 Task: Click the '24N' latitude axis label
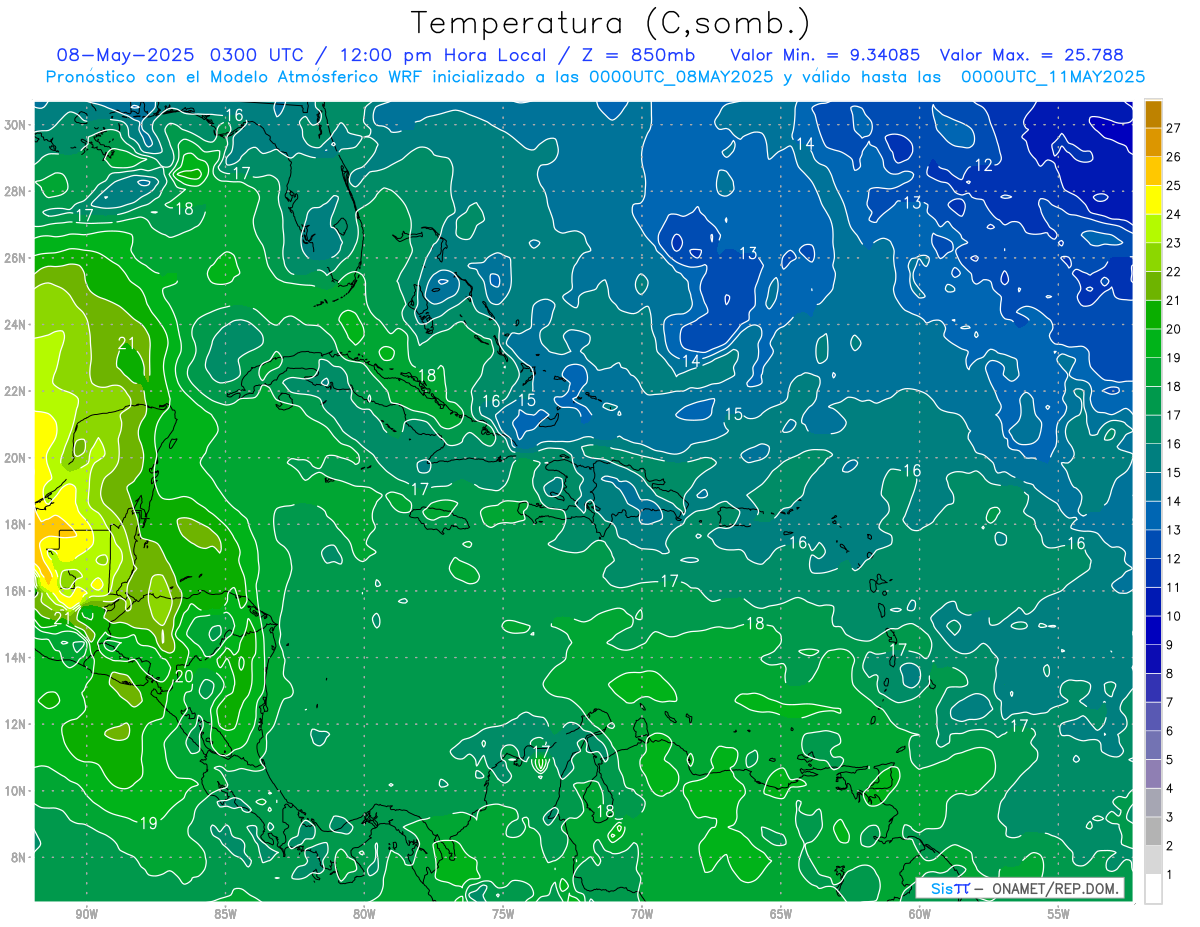pyautogui.click(x=16, y=325)
